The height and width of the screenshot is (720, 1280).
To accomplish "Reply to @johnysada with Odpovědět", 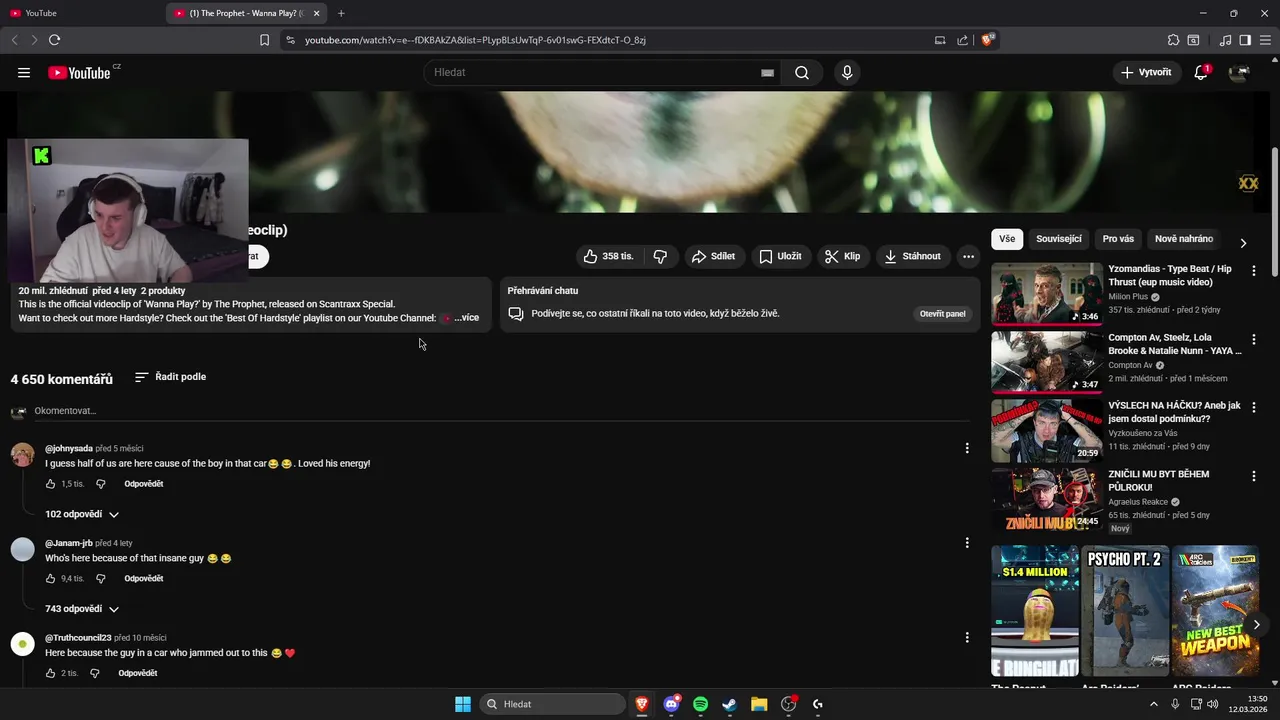I will point(144,484).
